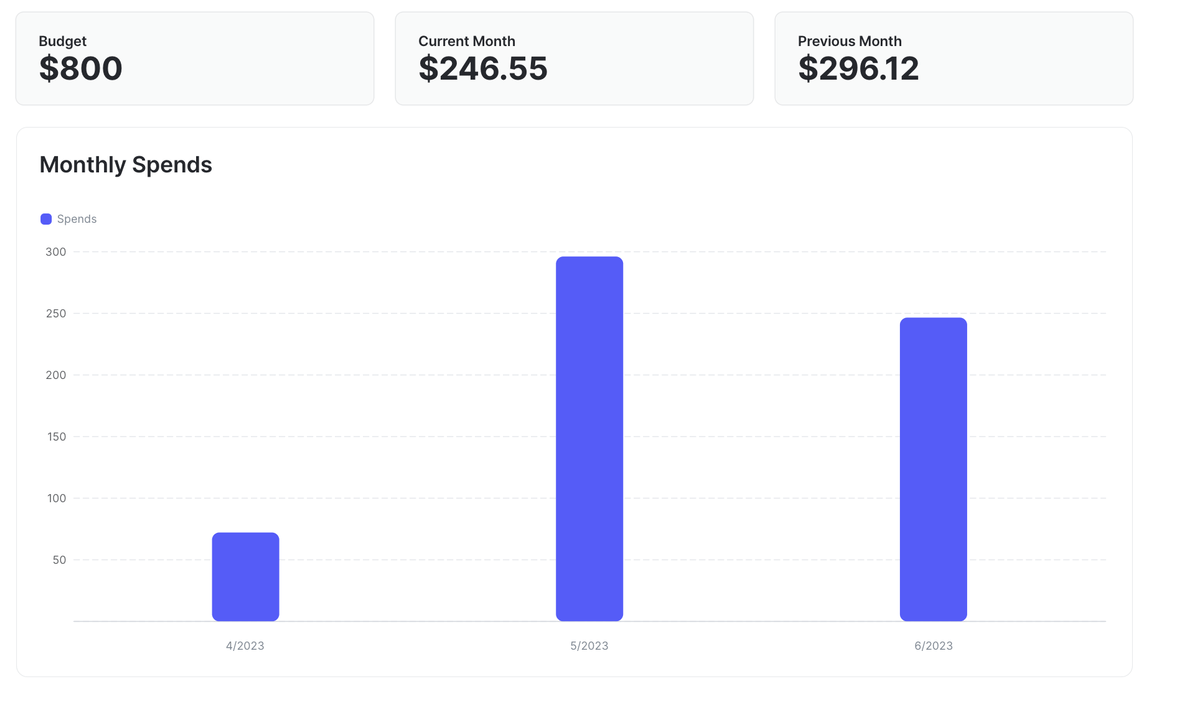Select the 6/2023 spending bar
This screenshot has width=1200, height=702.
(x=933, y=469)
